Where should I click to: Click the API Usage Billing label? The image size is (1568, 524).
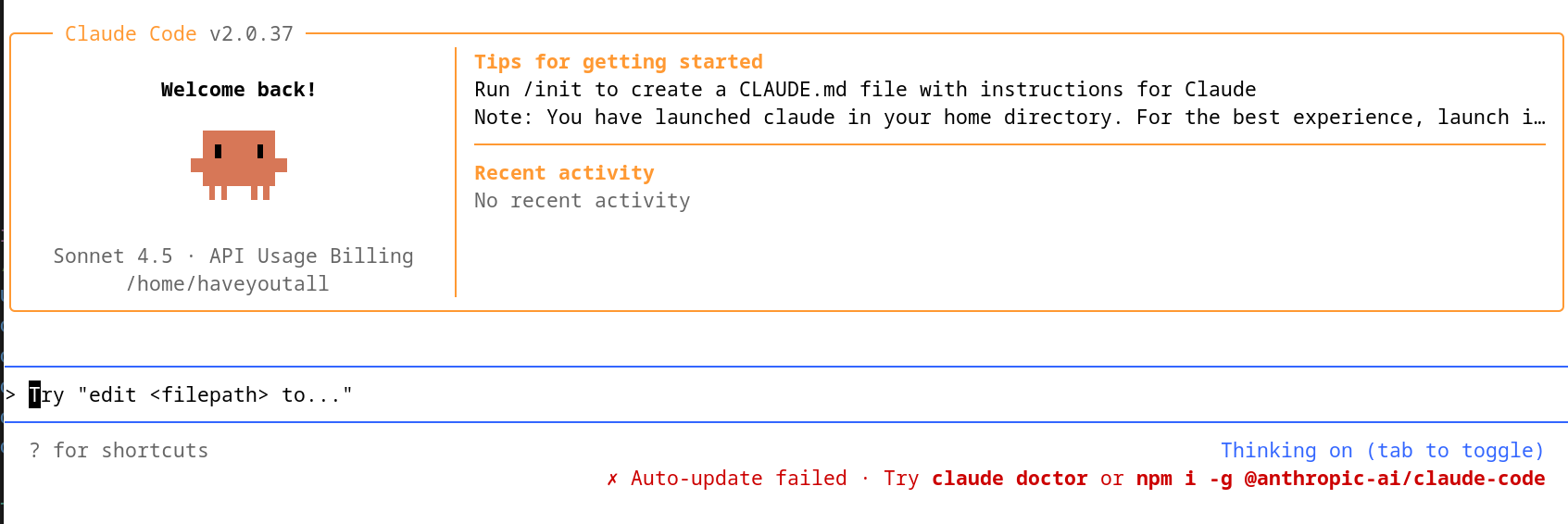click(311, 256)
